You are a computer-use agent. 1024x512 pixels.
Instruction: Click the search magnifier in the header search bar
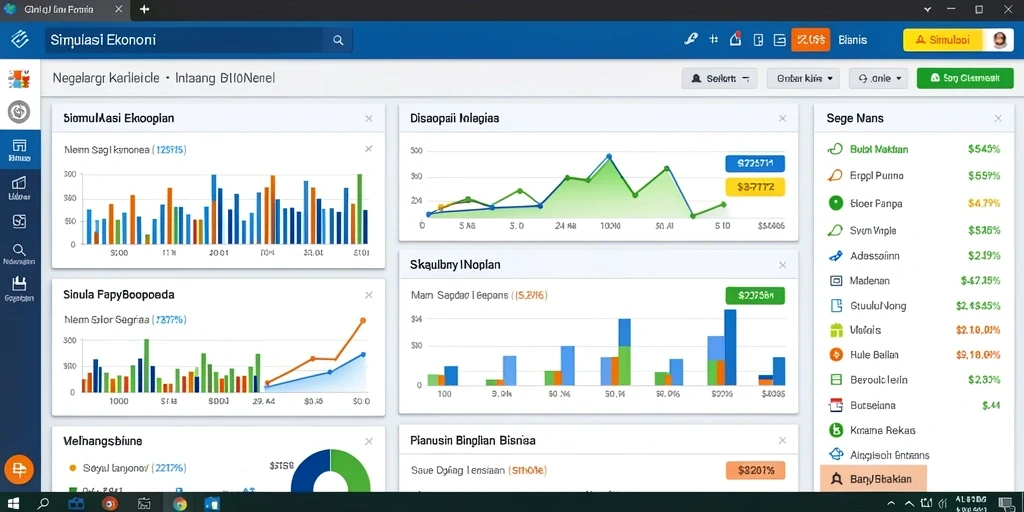pyautogui.click(x=338, y=40)
